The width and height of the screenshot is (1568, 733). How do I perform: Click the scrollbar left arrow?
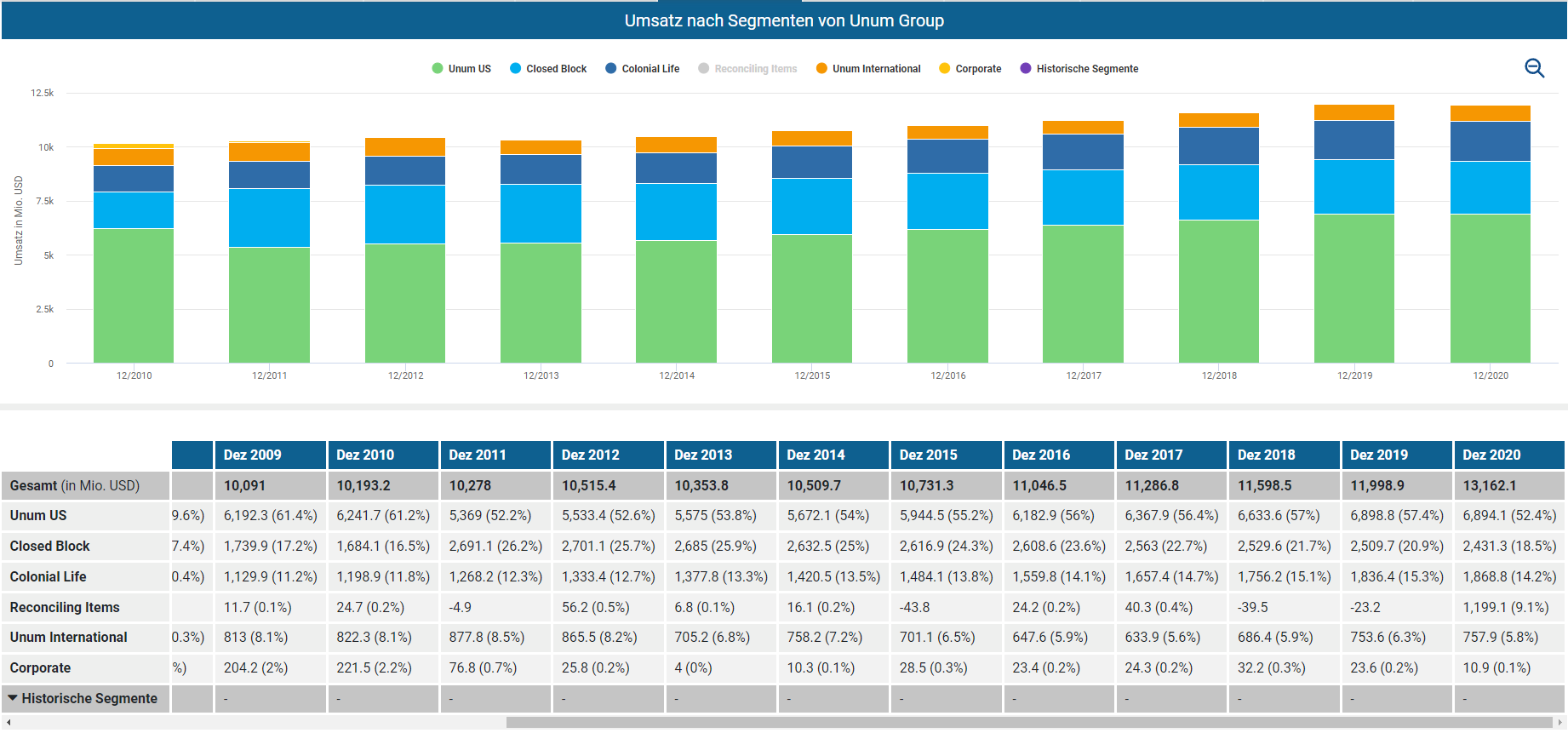[x=9, y=723]
